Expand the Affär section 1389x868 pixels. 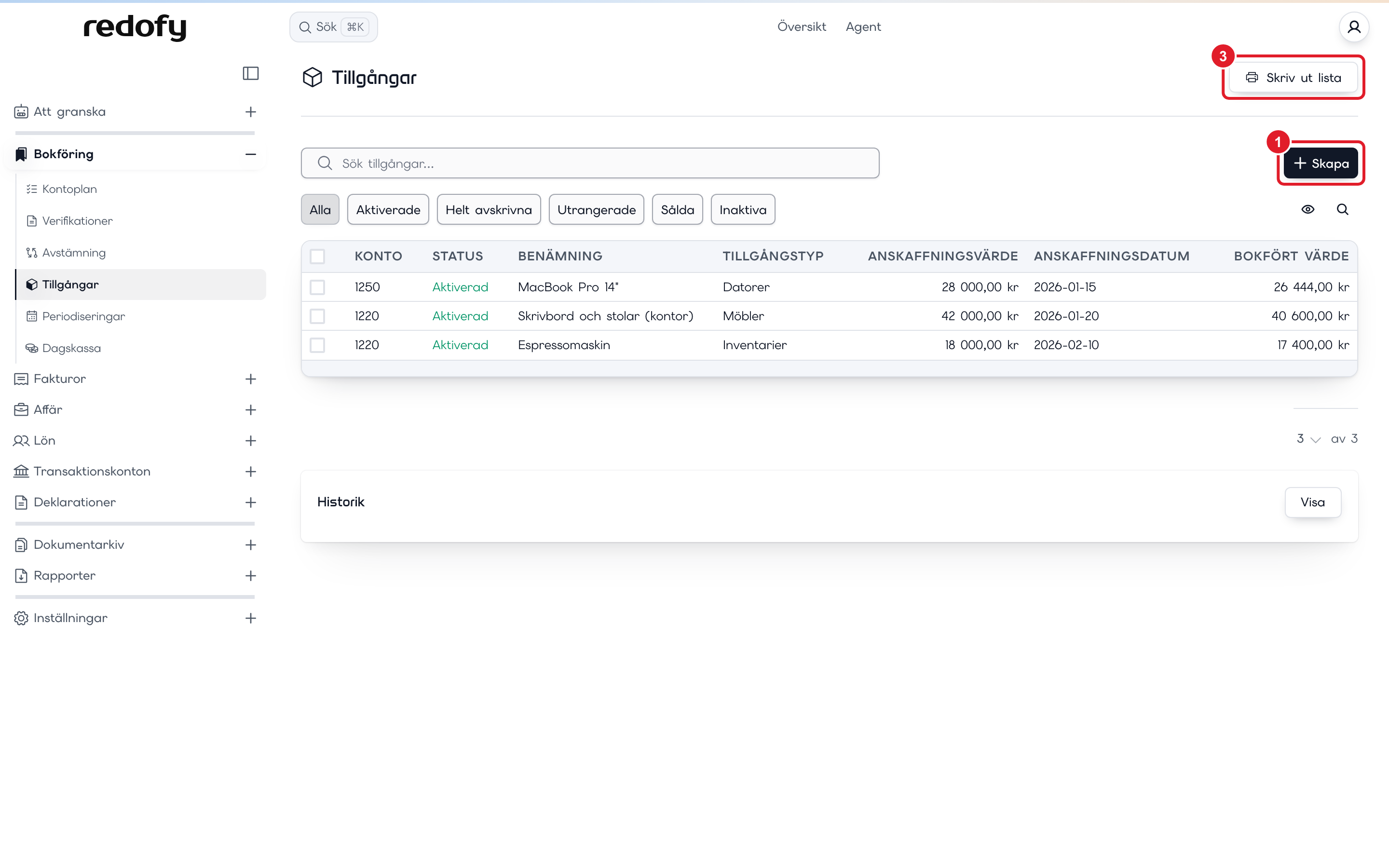pyautogui.click(x=251, y=409)
